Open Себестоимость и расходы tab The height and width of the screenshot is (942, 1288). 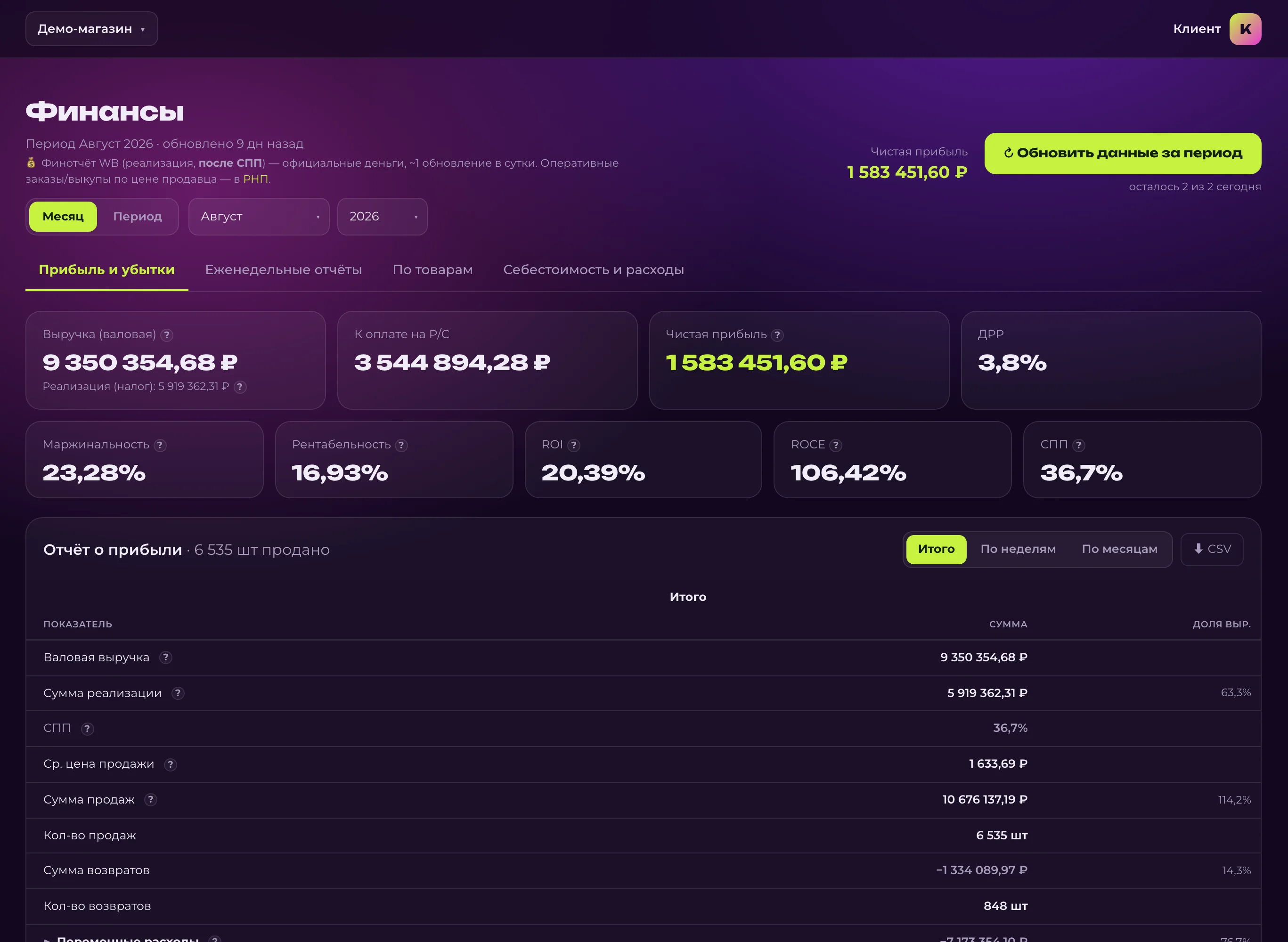pos(593,270)
